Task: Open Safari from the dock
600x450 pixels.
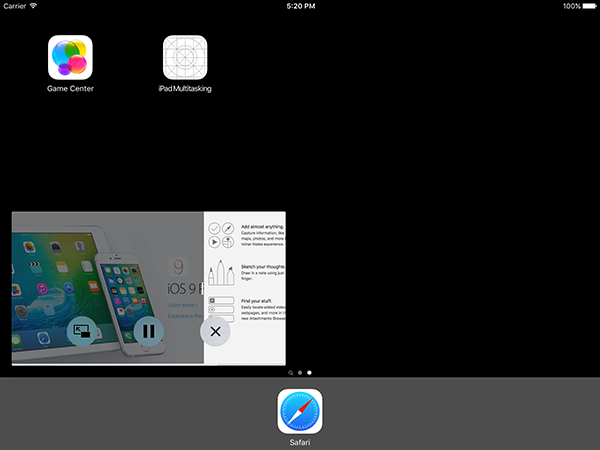Action: (300, 411)
